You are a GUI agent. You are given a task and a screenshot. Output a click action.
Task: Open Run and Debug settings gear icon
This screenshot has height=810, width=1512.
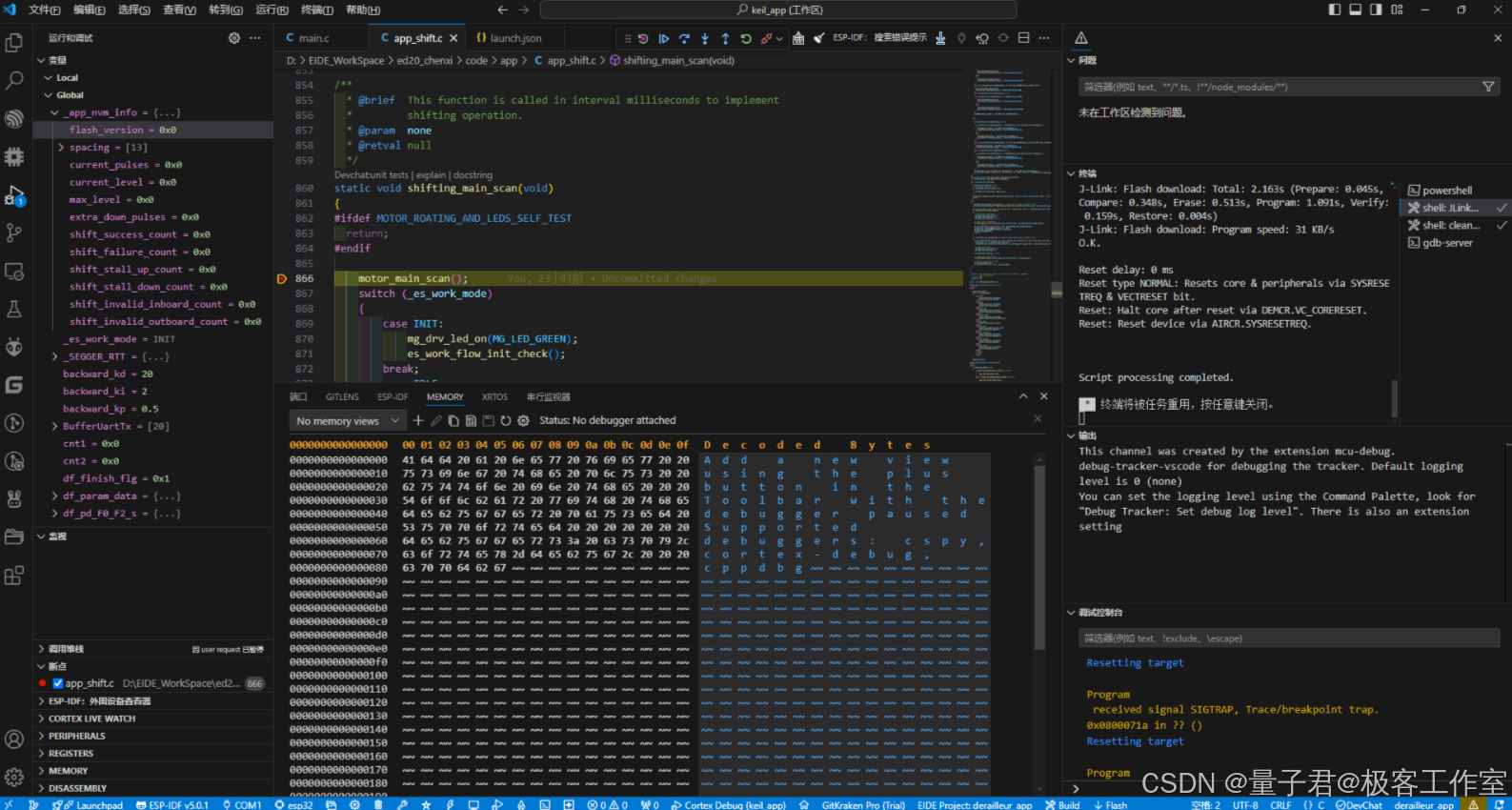tap(234, 38)
